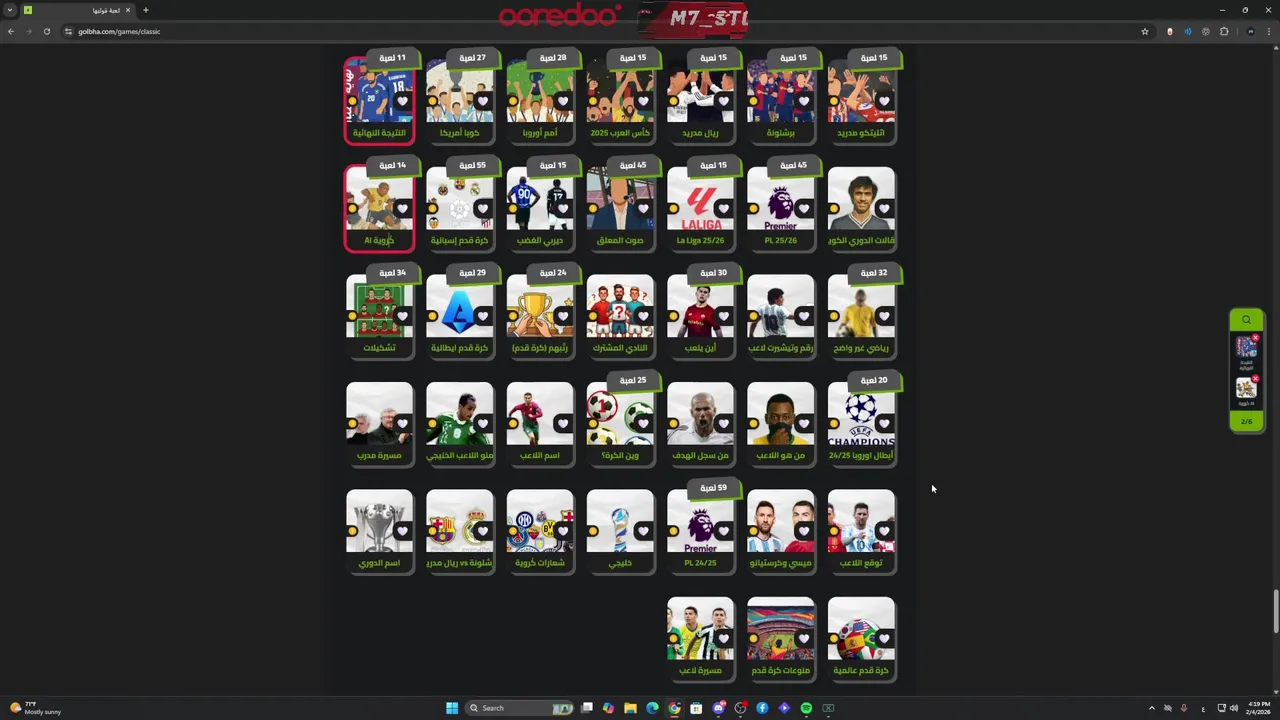Click the اسم اللاعب label

coord(540,455)
